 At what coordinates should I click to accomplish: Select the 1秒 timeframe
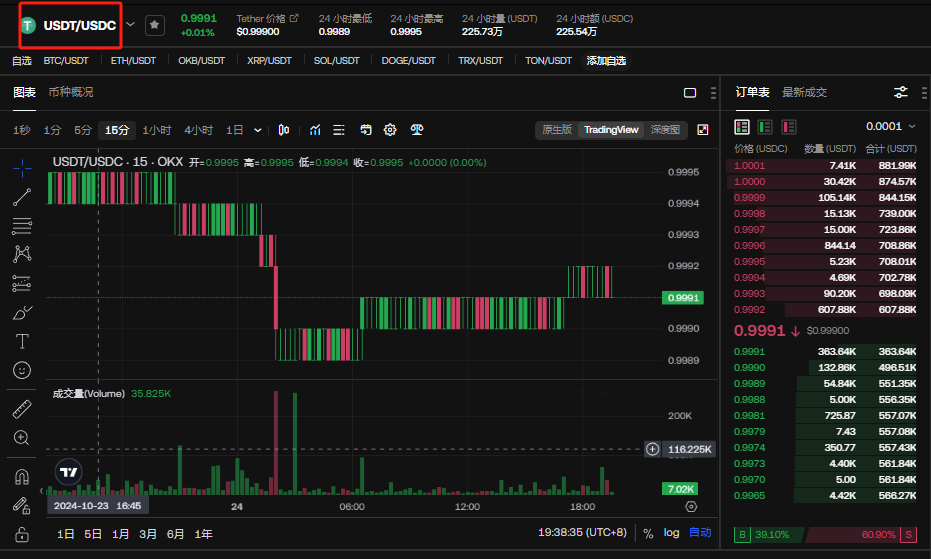click(21, 130)
